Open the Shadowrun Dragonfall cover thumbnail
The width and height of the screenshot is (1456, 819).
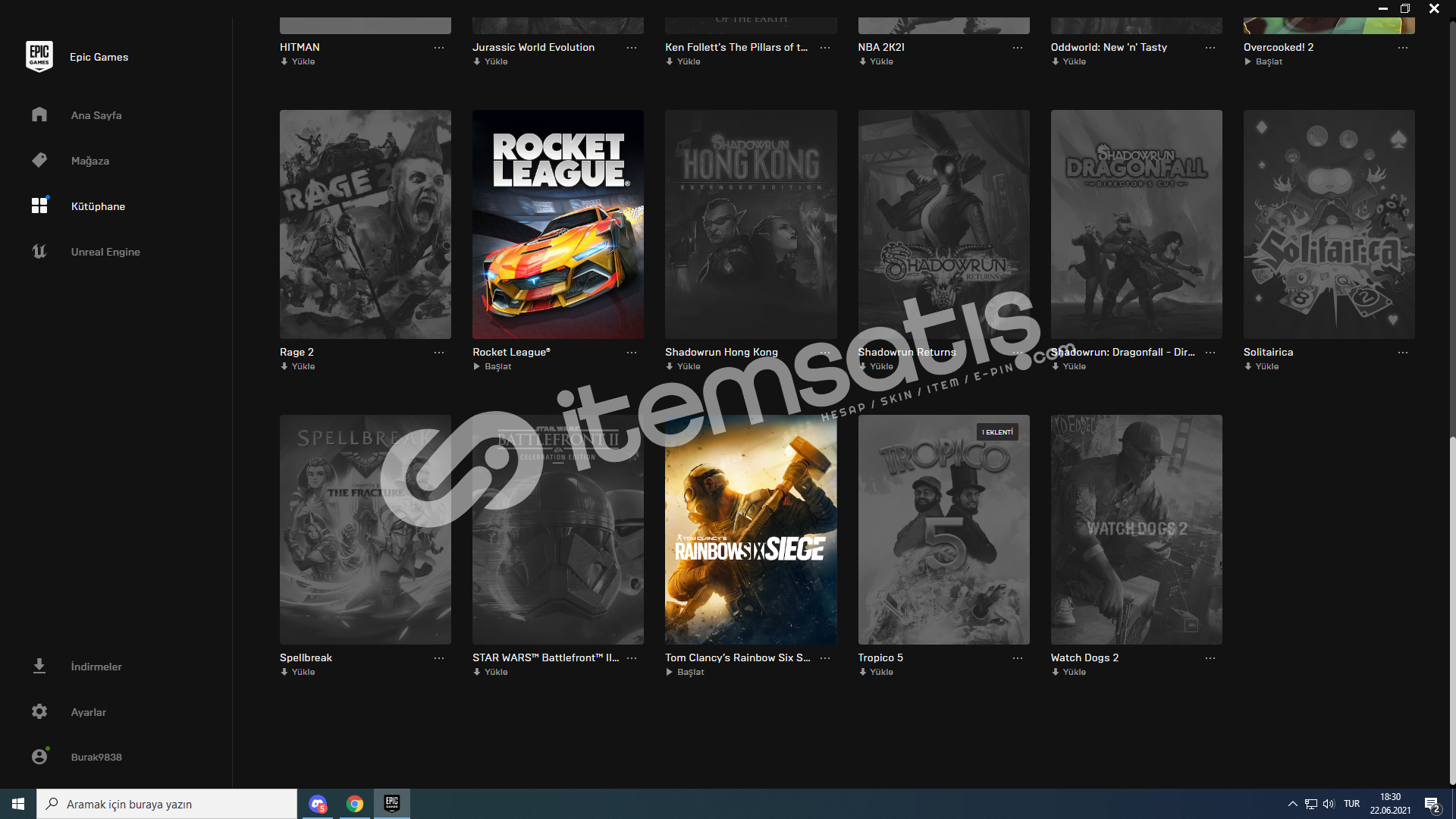click(1137, 224)
